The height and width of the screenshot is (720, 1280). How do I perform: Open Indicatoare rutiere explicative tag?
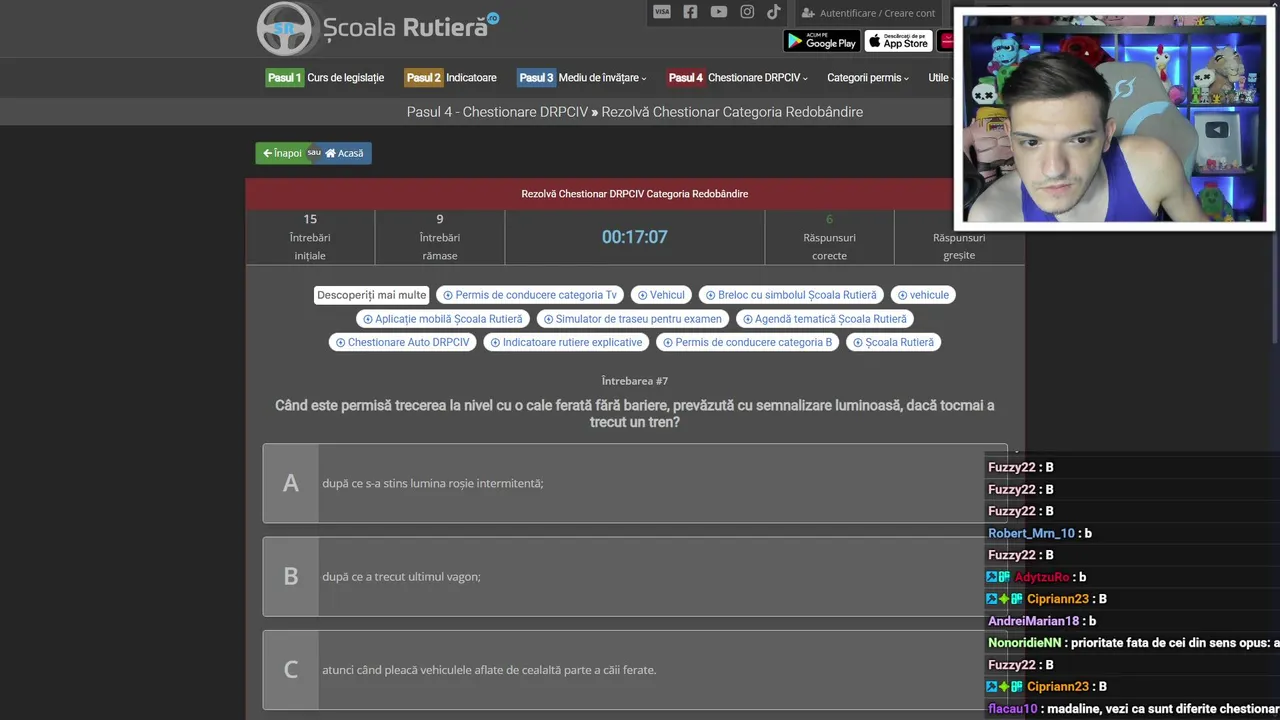[x=566, y=342]
